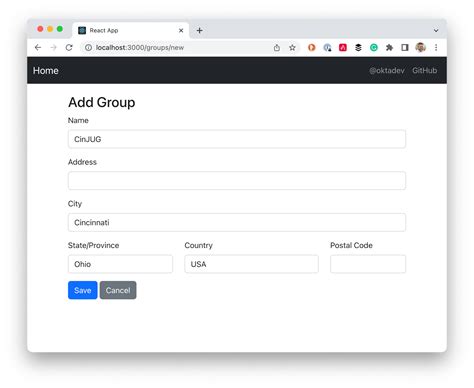Click the State/Province label
Screen dimensions: 474x388
(x=93, y=245)
